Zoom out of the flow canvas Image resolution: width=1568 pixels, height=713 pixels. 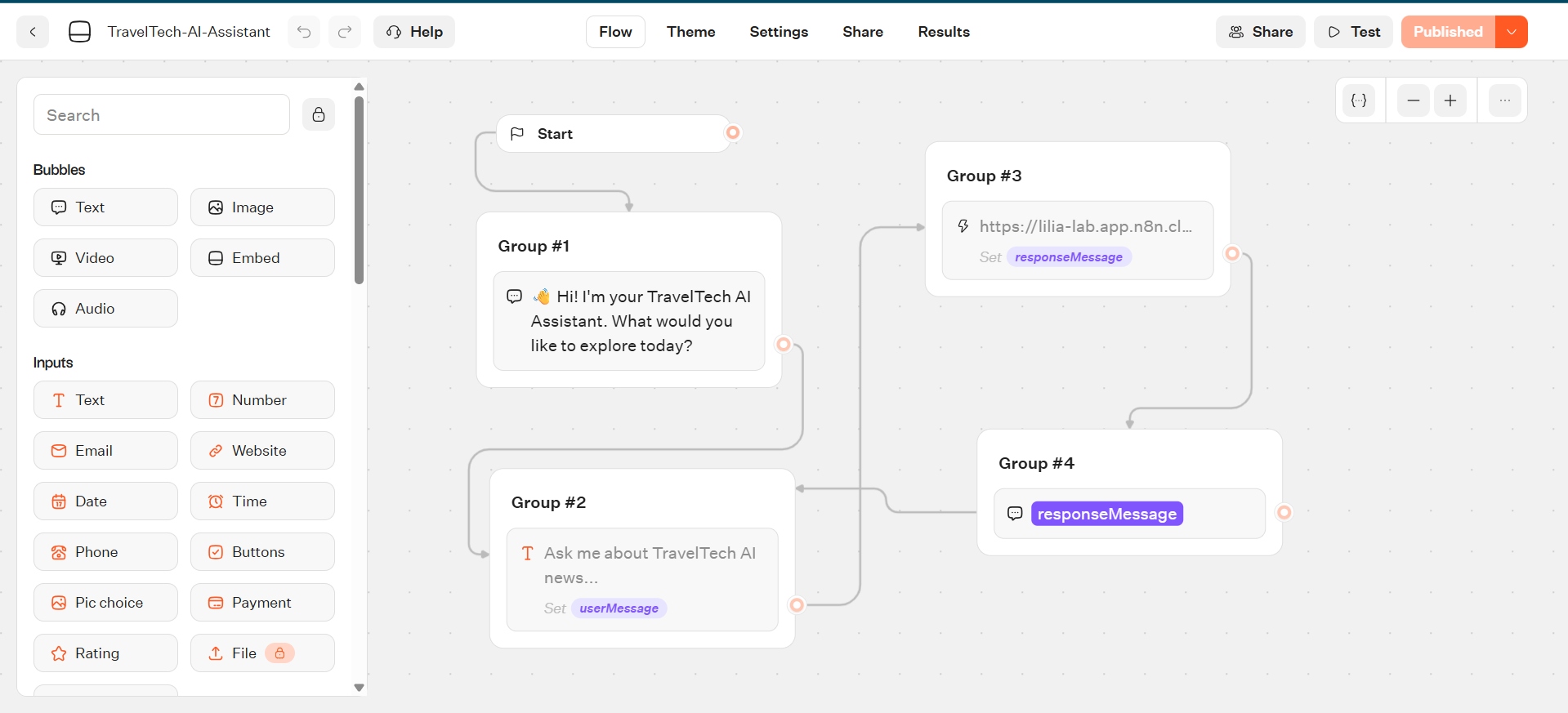[x=1414, y=100]
